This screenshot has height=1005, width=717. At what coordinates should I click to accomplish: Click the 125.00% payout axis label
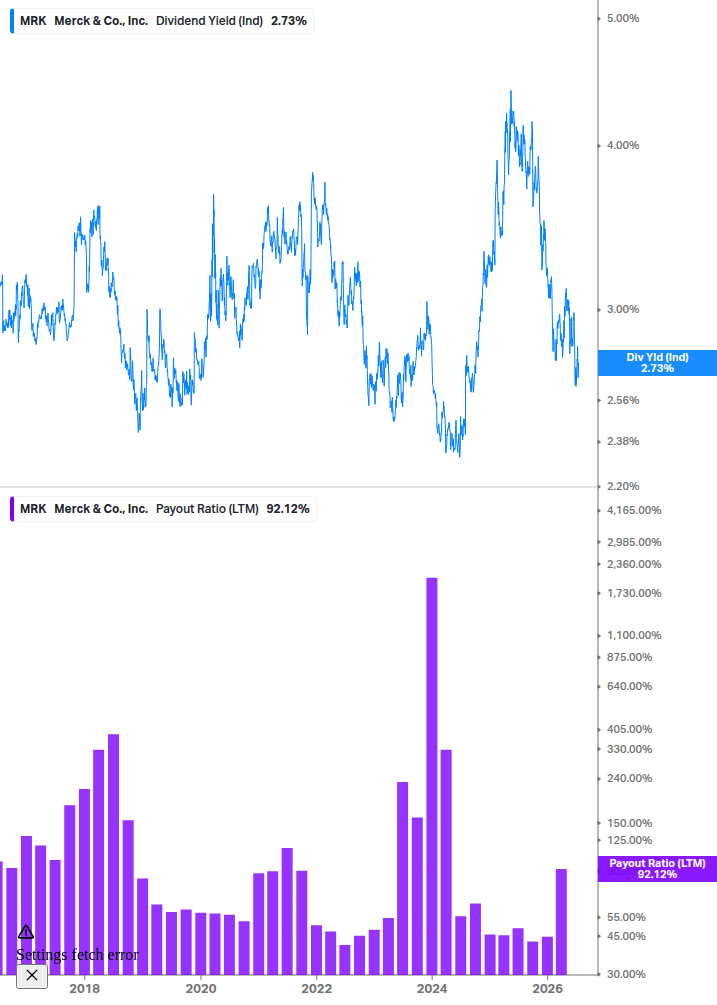pyautogui.click(x=629, y=840)
